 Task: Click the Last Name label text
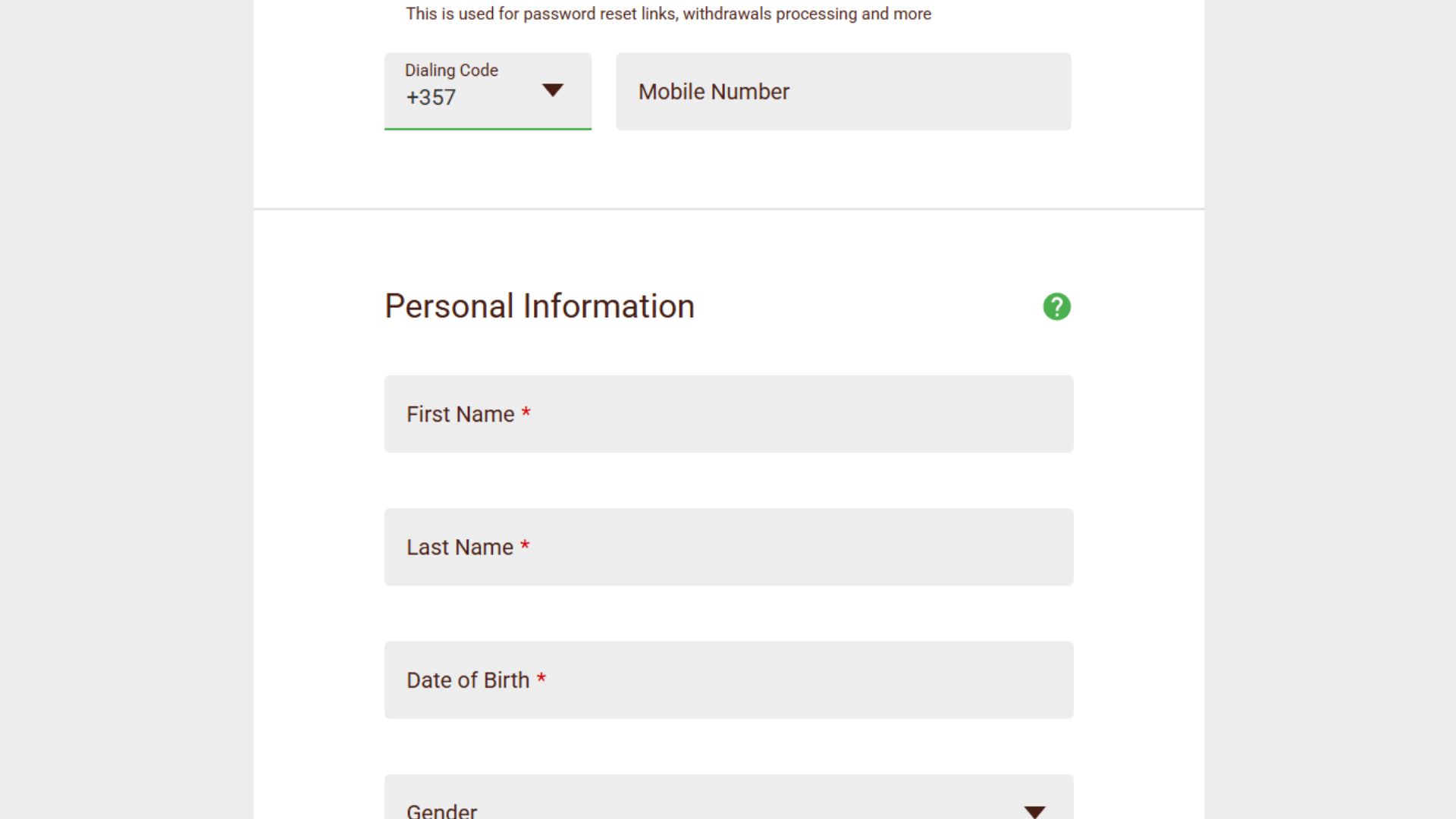pos(460,547)
